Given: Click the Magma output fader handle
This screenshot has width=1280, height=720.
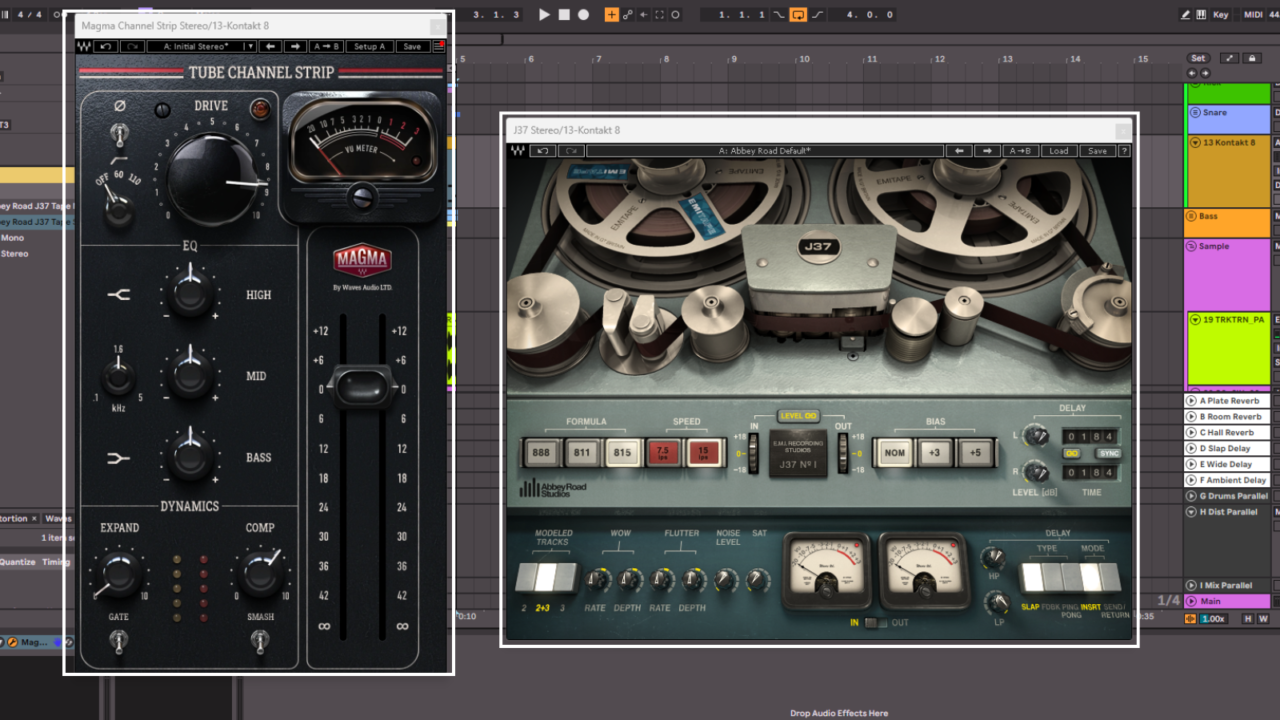Looking at the screenshot, I should point(363,387).
